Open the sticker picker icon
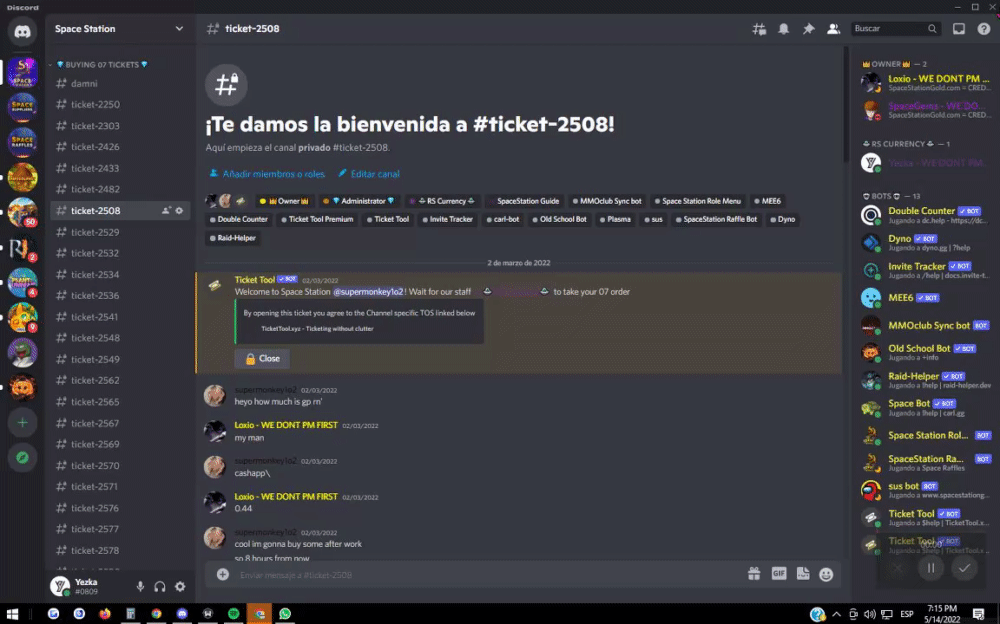The height and width of the screenshot is (624, 1000). 803,574
